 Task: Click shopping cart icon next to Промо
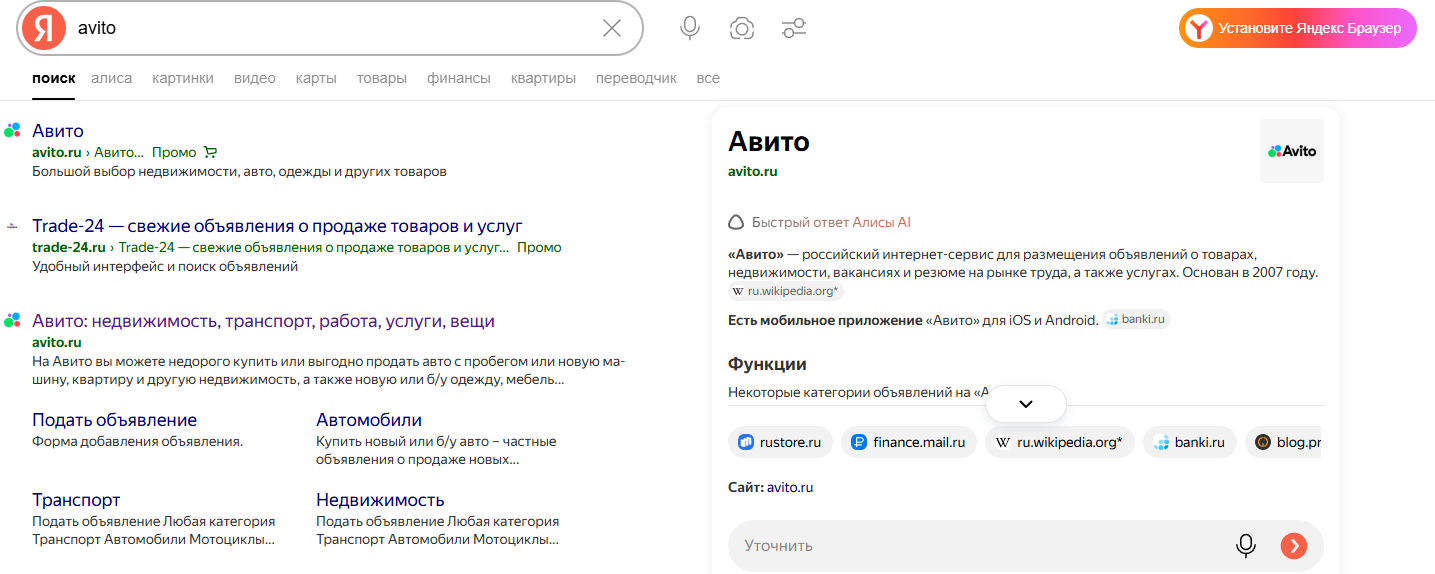pyautogui.click(x=210, y=152)
